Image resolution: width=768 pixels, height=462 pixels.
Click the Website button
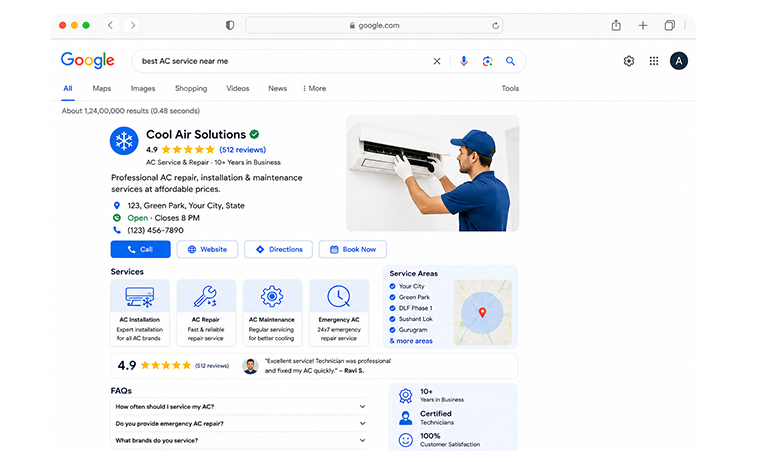(x=207, y=249)
